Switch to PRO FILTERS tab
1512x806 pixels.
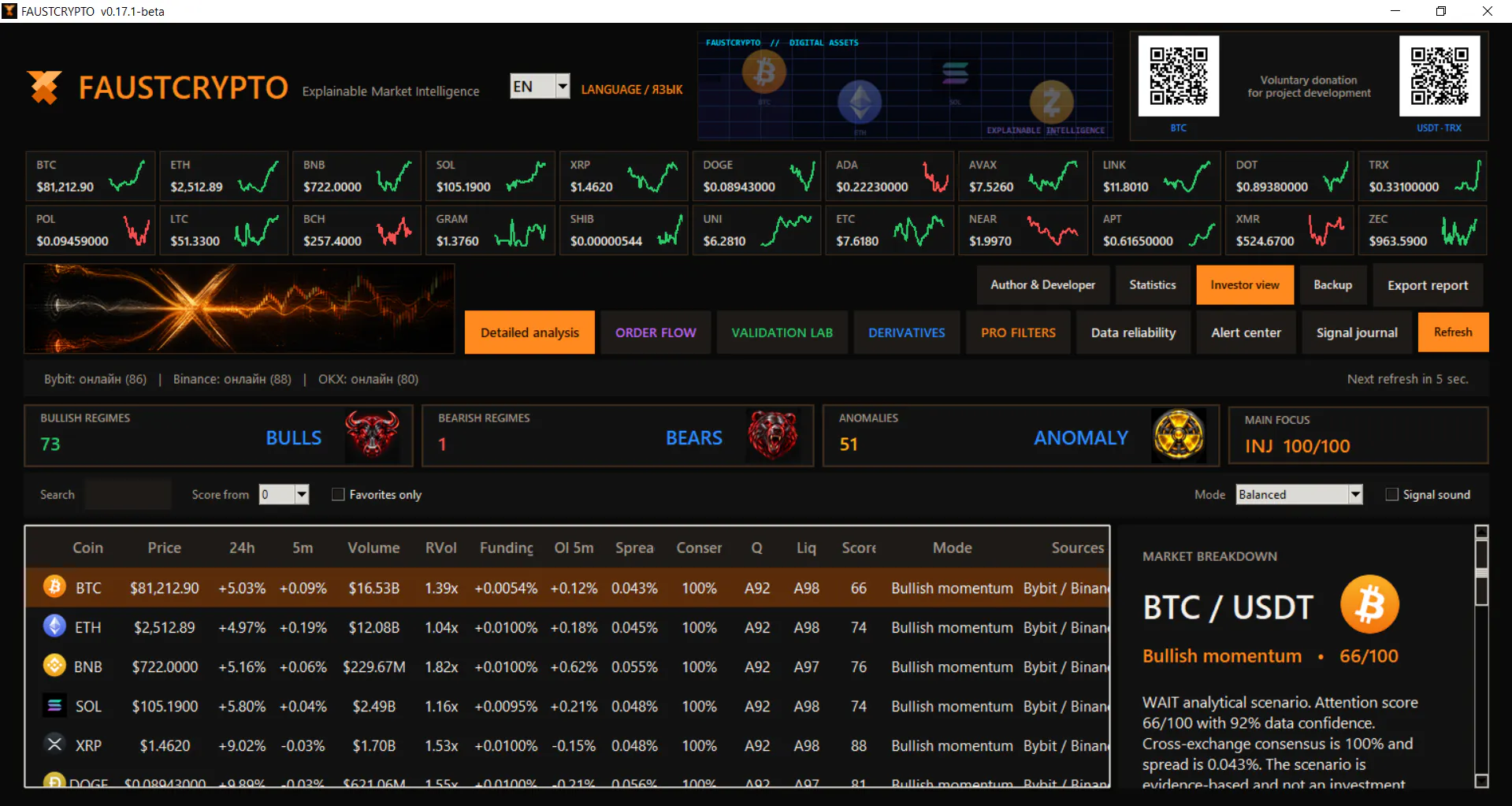pos(1018,332)
